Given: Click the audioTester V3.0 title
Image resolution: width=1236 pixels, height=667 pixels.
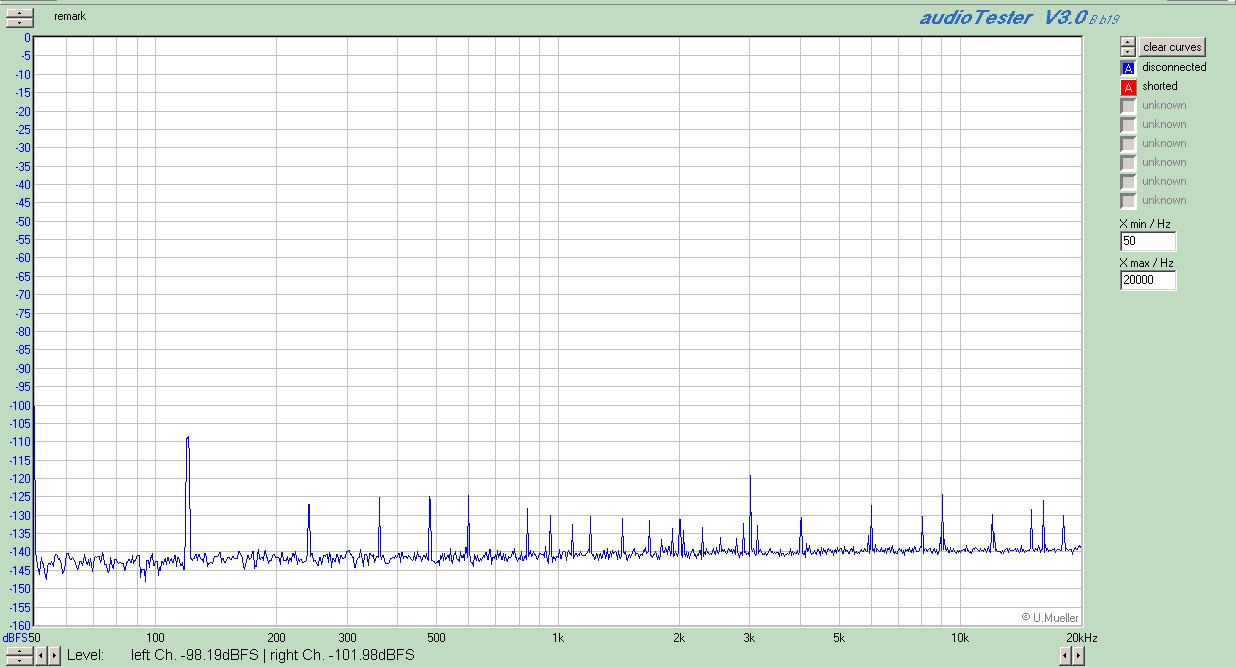Looking at the screenshot, I should point(1003,18).
